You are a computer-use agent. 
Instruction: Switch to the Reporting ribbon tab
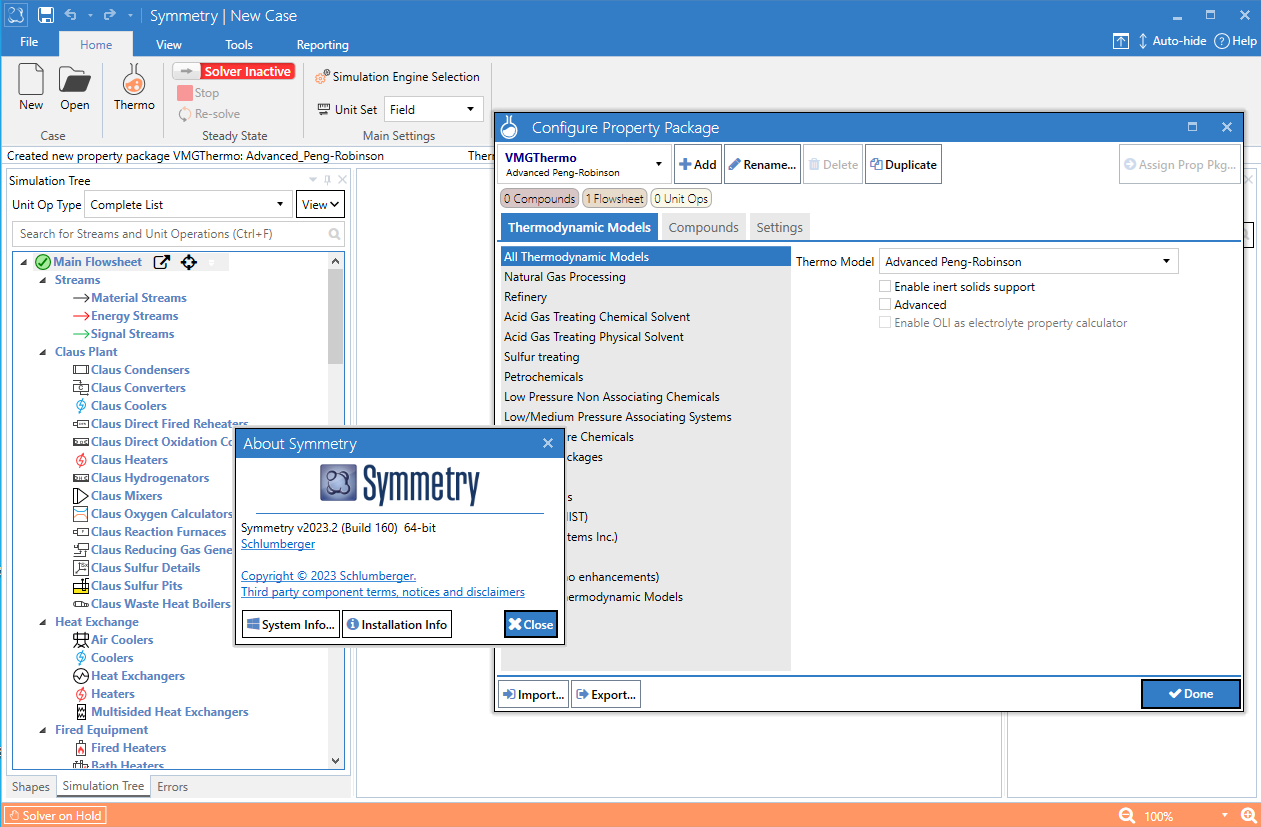322,44
